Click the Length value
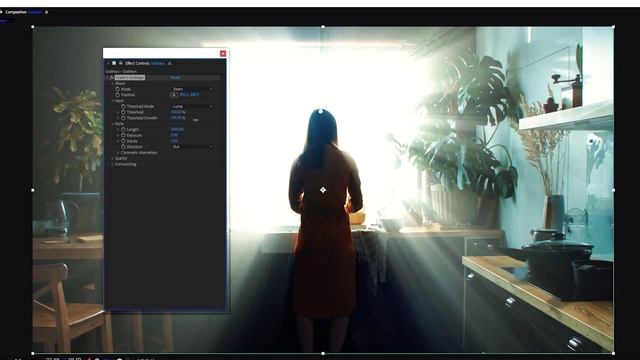This screenshot has height=360, width=640. tap(177, 129)
